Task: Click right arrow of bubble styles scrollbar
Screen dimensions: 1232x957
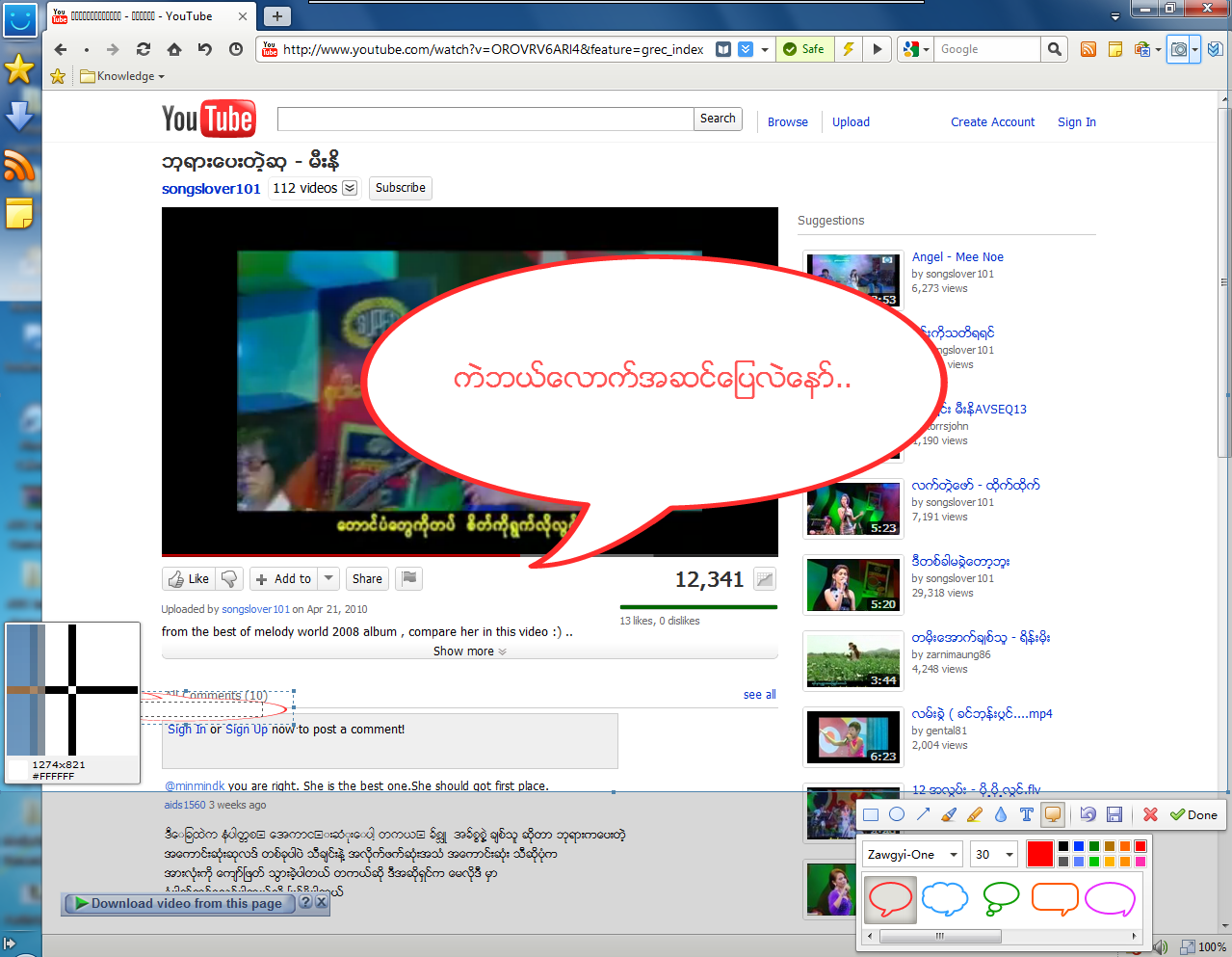Action: click(1135, 936)
